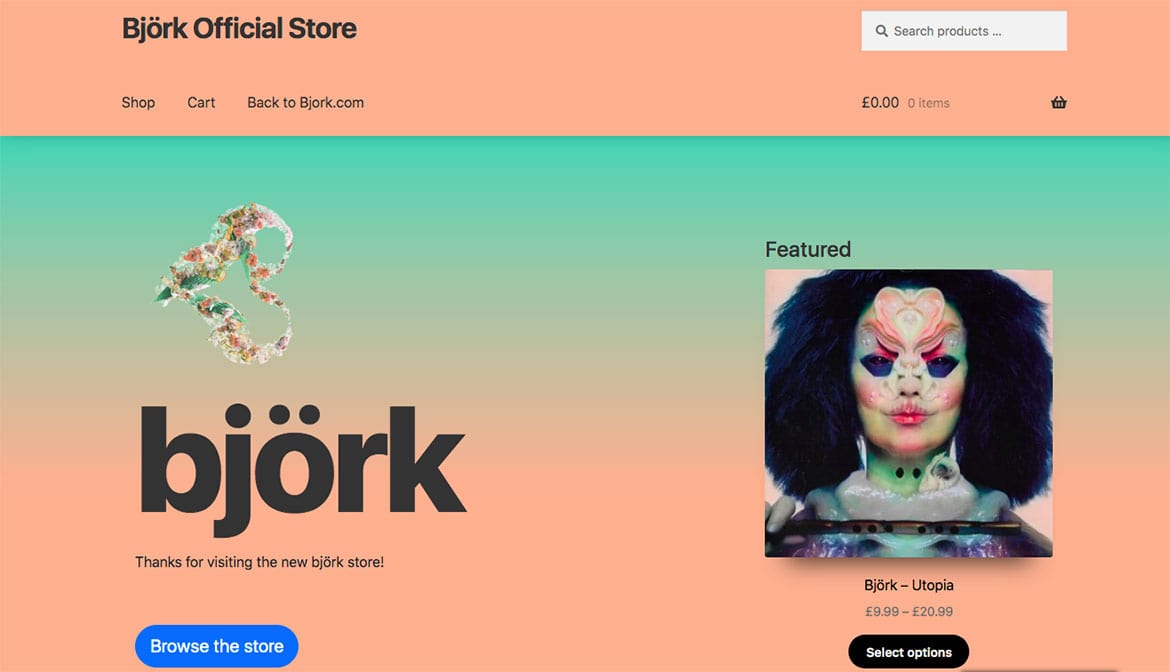Click the thanks for visiting message

click(x=259, y=562)
